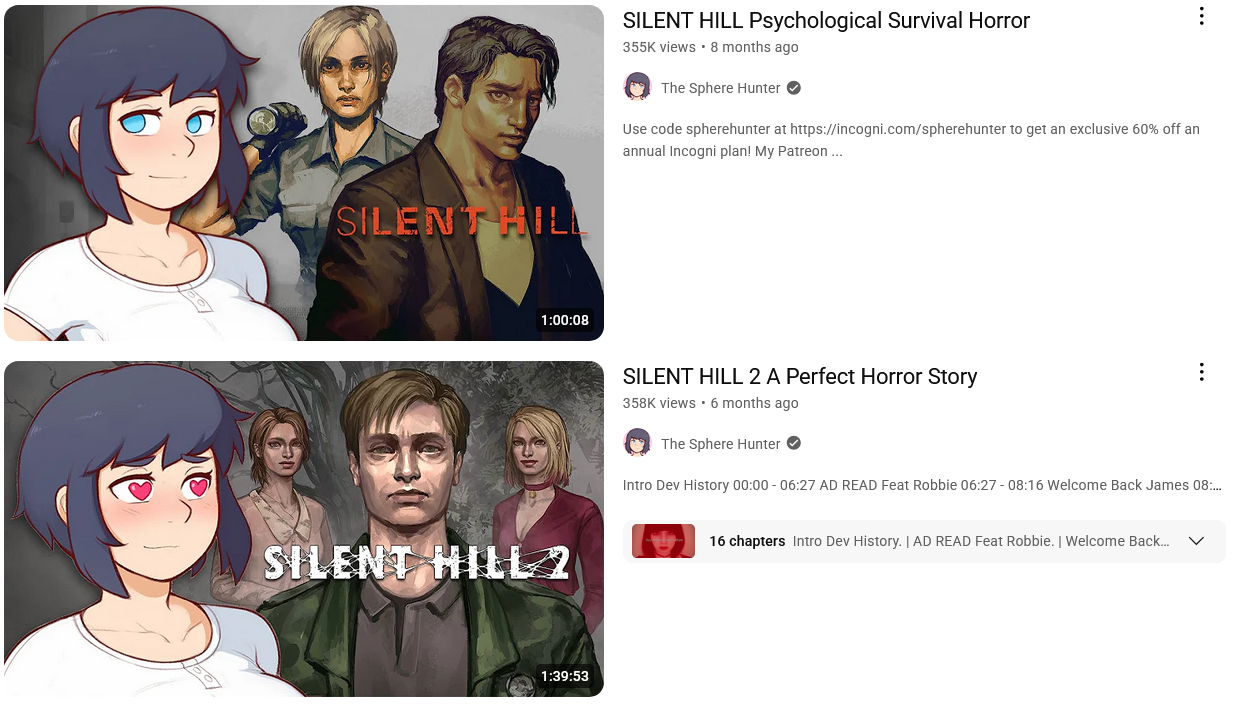Image resolution: width=1245 pixels, height=711 pixels.
Task: Click the Intro Dev History description text
Action: coord(922,485)
